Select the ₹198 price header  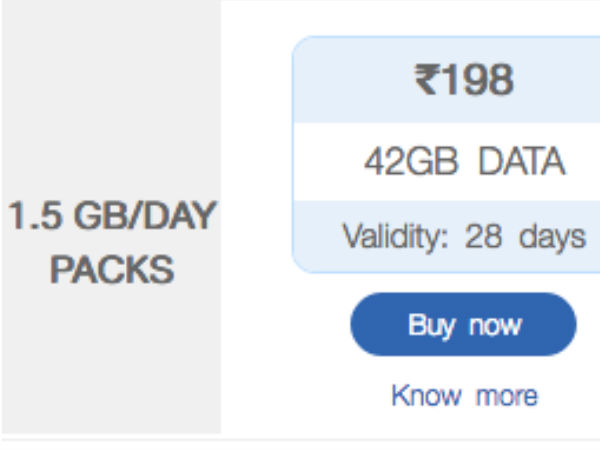point(463,81)
